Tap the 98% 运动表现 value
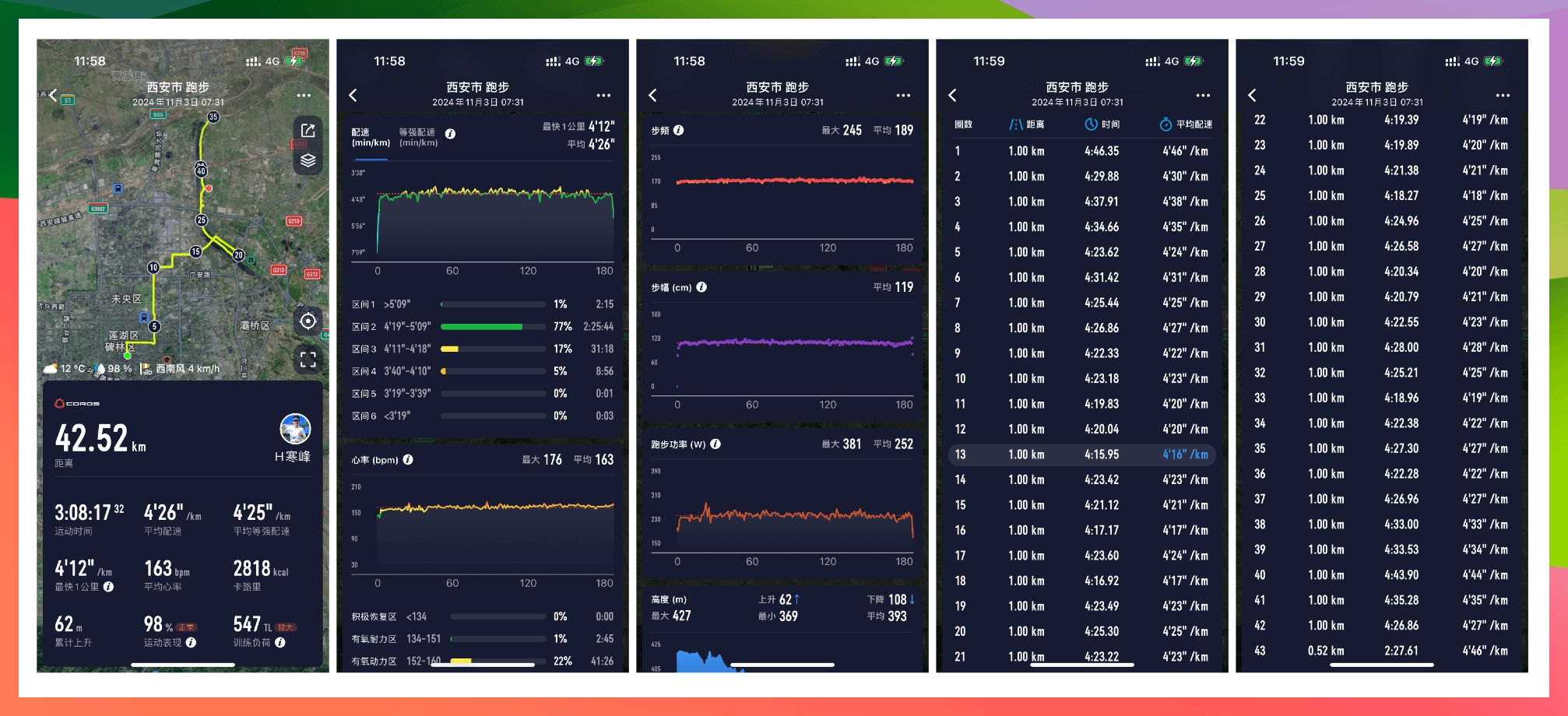This screenshot has width=1568, height=716. [158, 624]
